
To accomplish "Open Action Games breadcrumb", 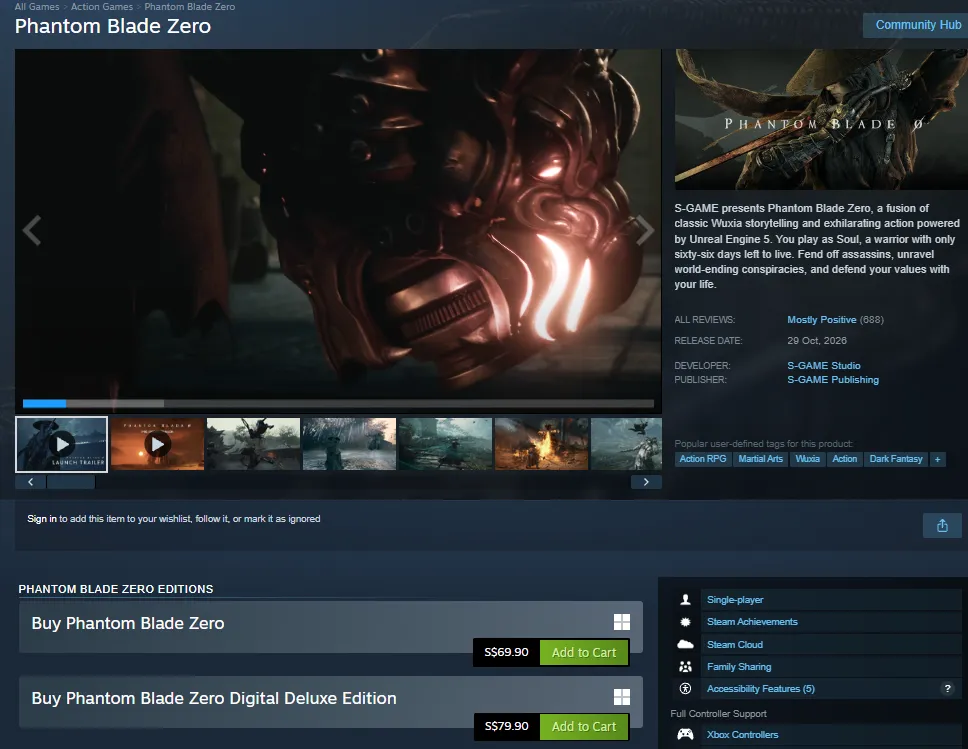I will 102,6.
